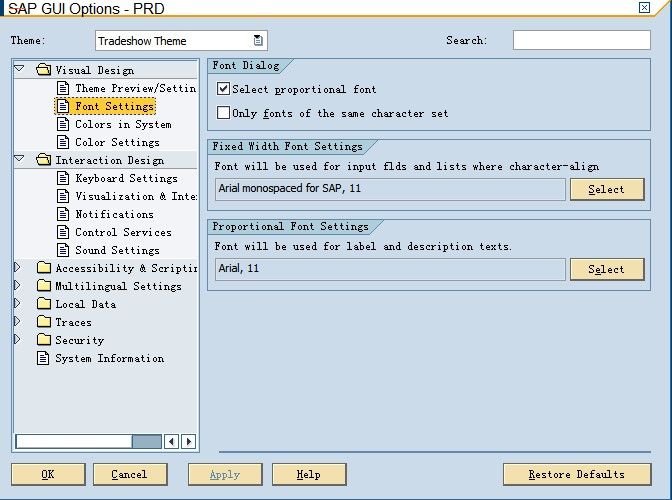Expand the Multilingual Settings node
672x500 pixels.
17,285
